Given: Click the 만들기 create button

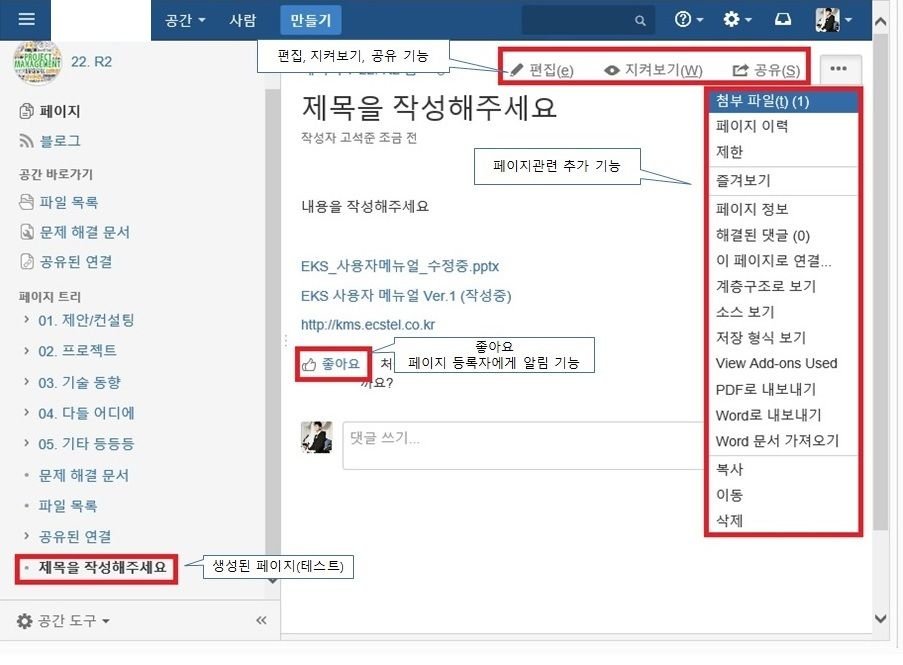Looking at the screenshot, I should coord(311,21).
